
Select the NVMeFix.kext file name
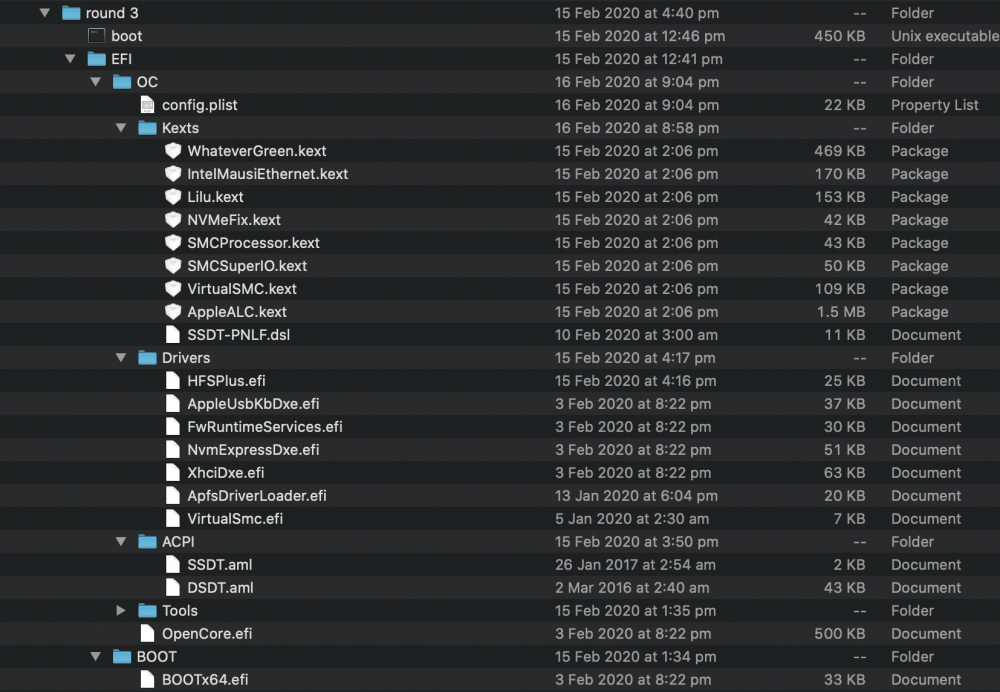(x=234, y=220)
